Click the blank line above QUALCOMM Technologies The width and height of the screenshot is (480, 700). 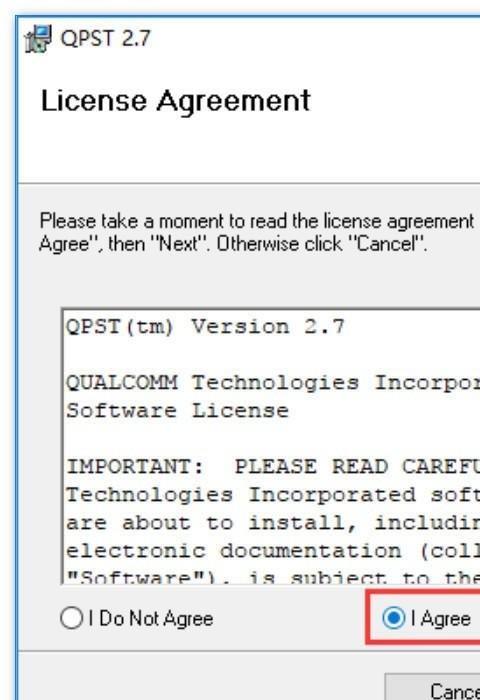click(273, 355)
